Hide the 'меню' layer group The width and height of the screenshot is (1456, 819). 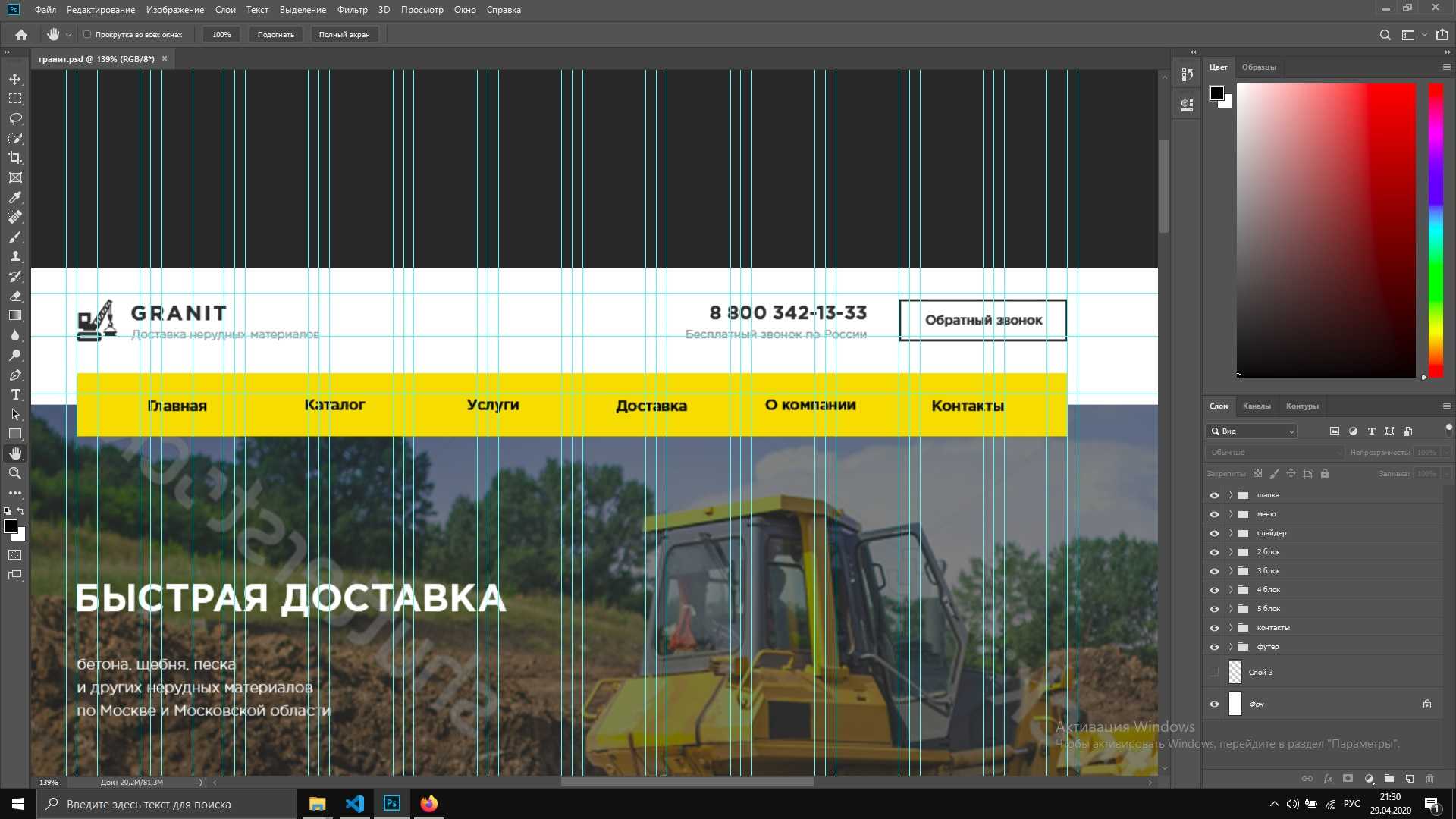(1214, 514)
